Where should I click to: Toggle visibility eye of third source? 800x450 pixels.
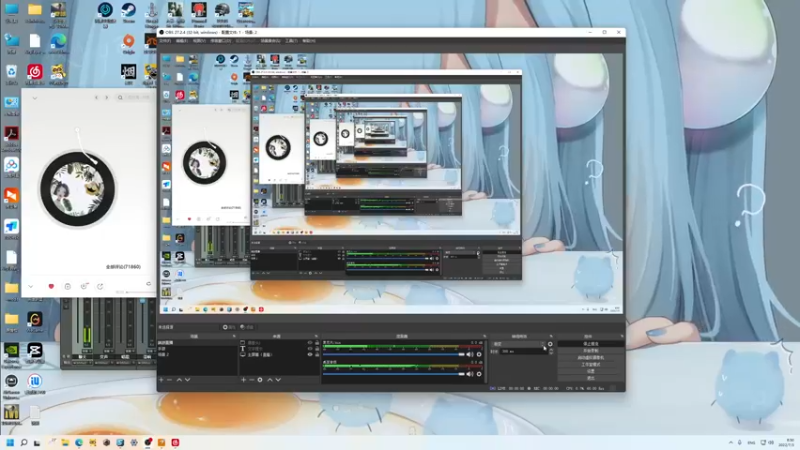[x=310, y=354]
